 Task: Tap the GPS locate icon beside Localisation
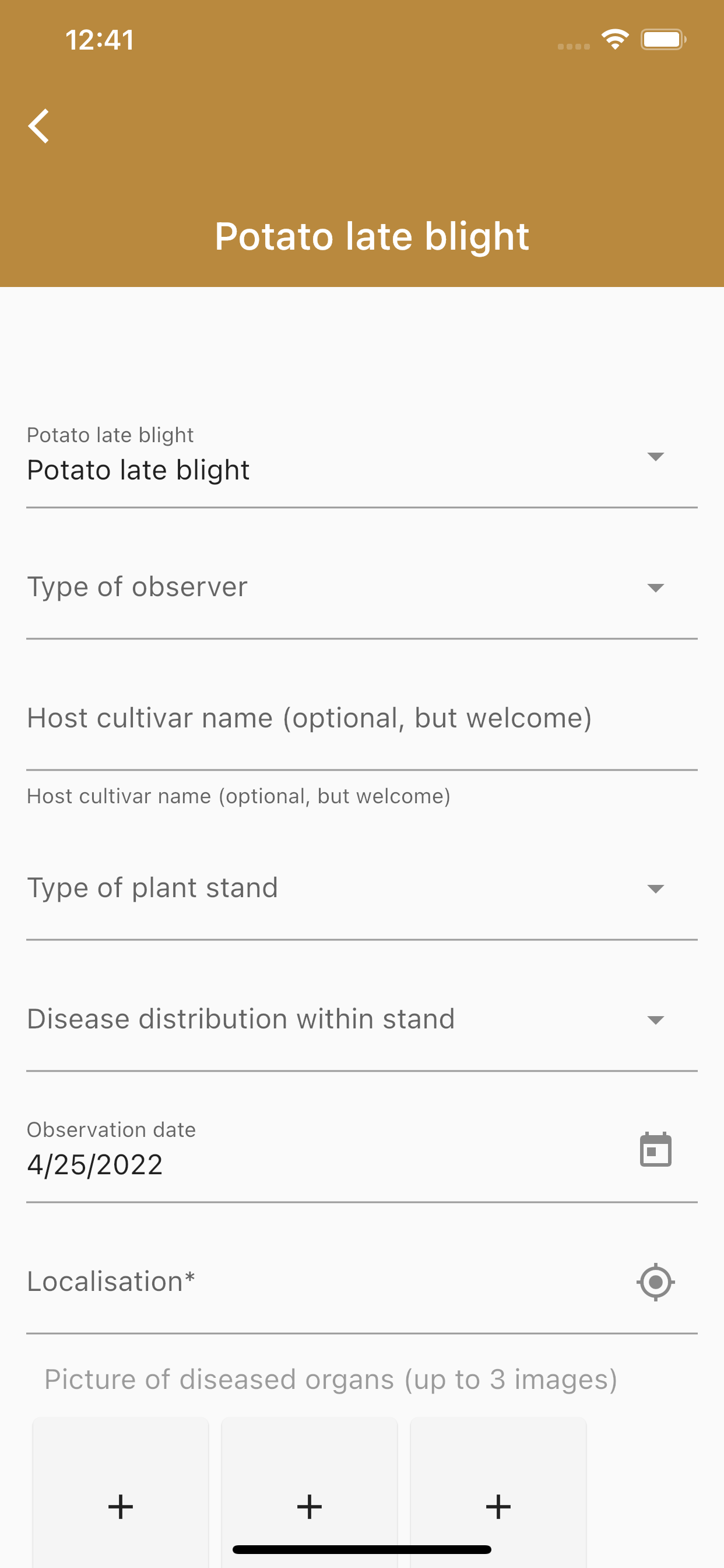655,1282
